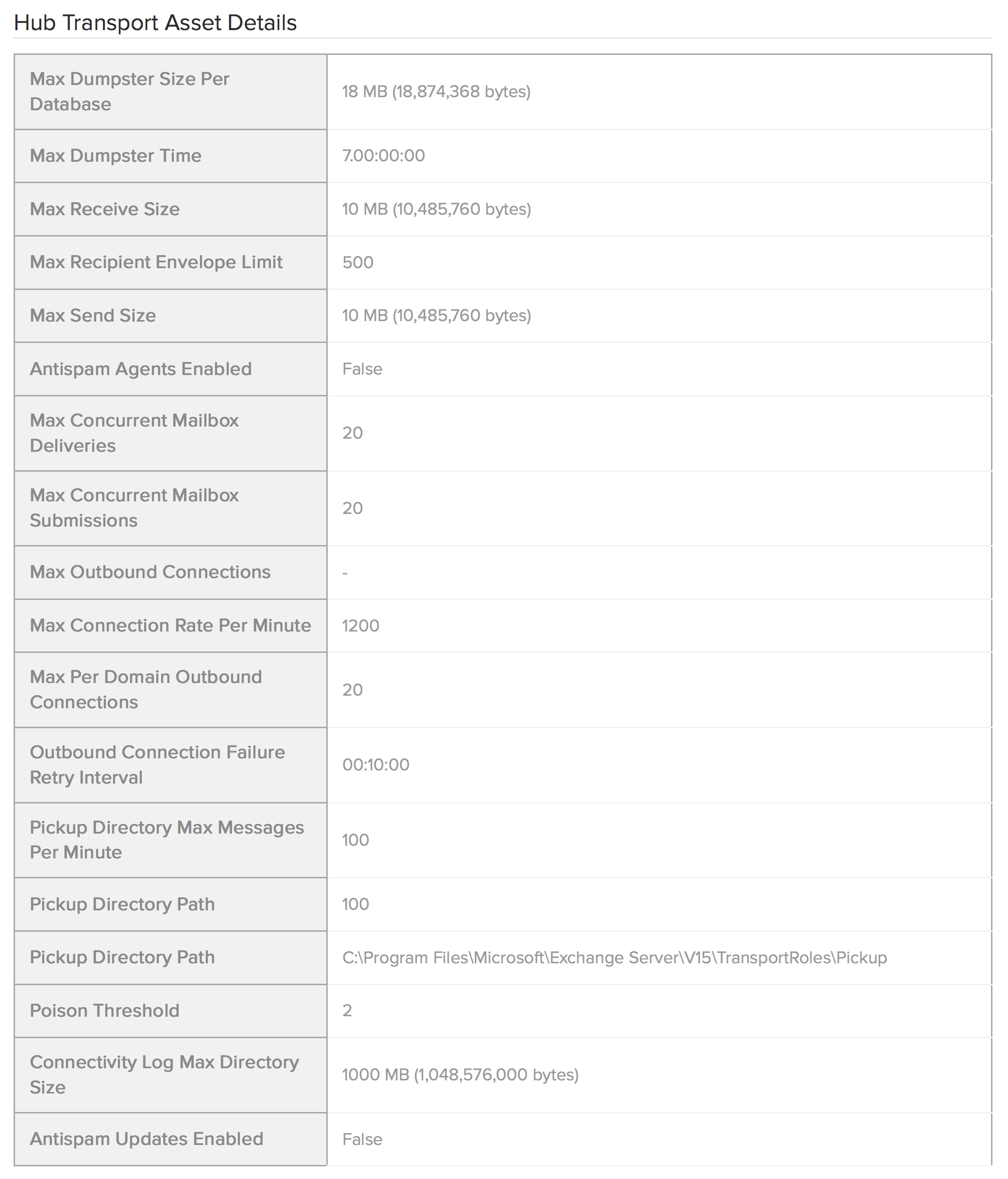Select the 00:10:00 retry interval value
Screen dimensions: 1008x1179
pyautogui.click(x=375, y=764)
